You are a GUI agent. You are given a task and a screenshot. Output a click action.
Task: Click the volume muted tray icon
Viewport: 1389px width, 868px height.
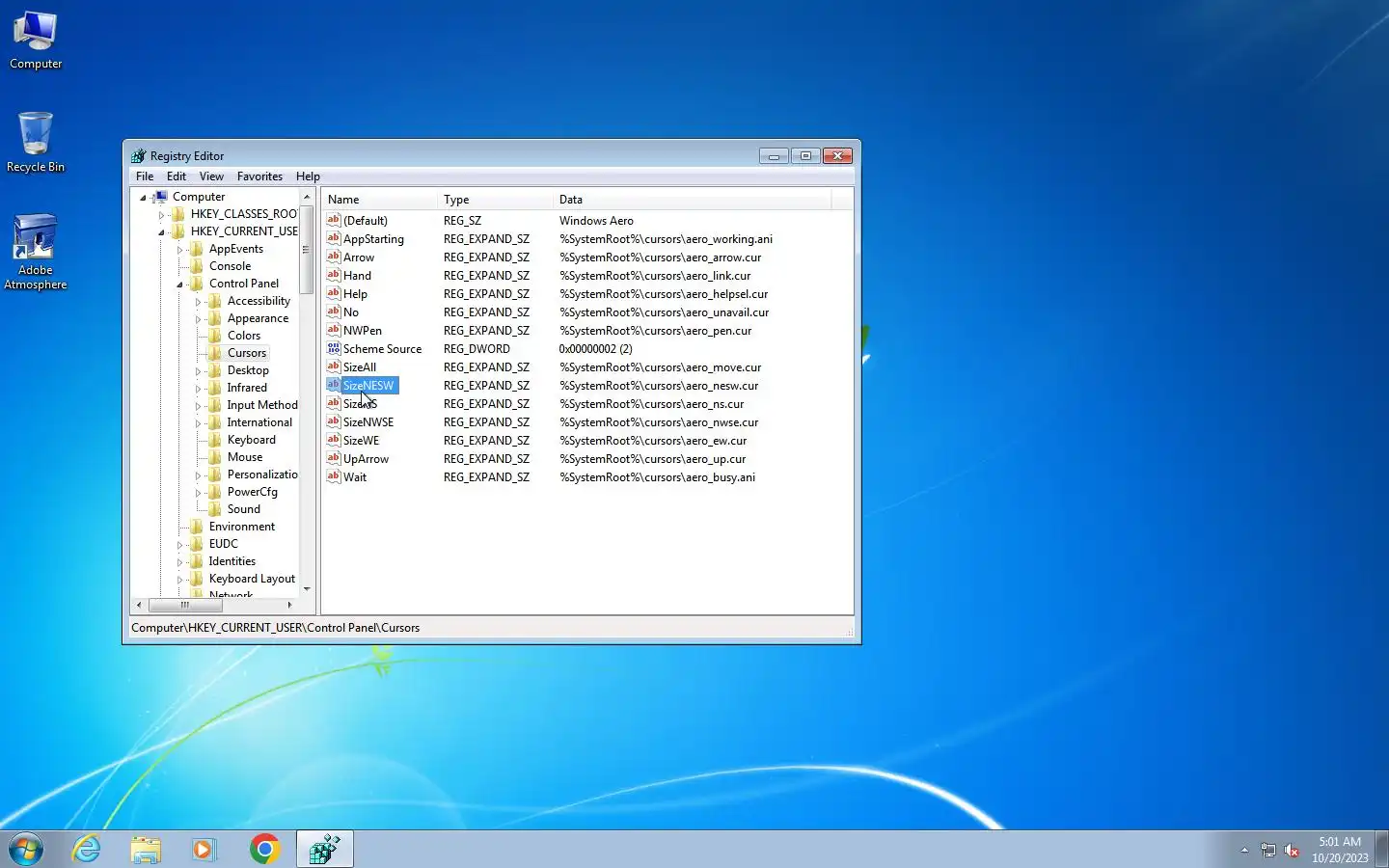[x=1293, y=851]
